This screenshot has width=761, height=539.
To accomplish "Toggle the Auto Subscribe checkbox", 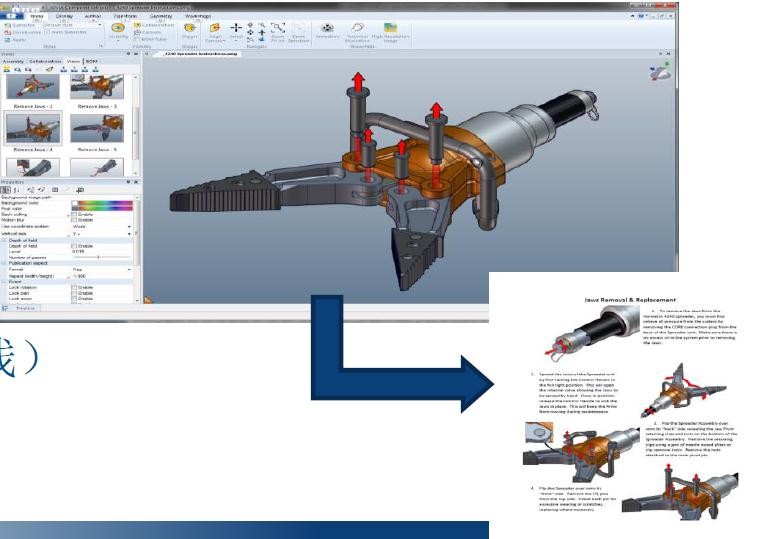I will point(47,32).
